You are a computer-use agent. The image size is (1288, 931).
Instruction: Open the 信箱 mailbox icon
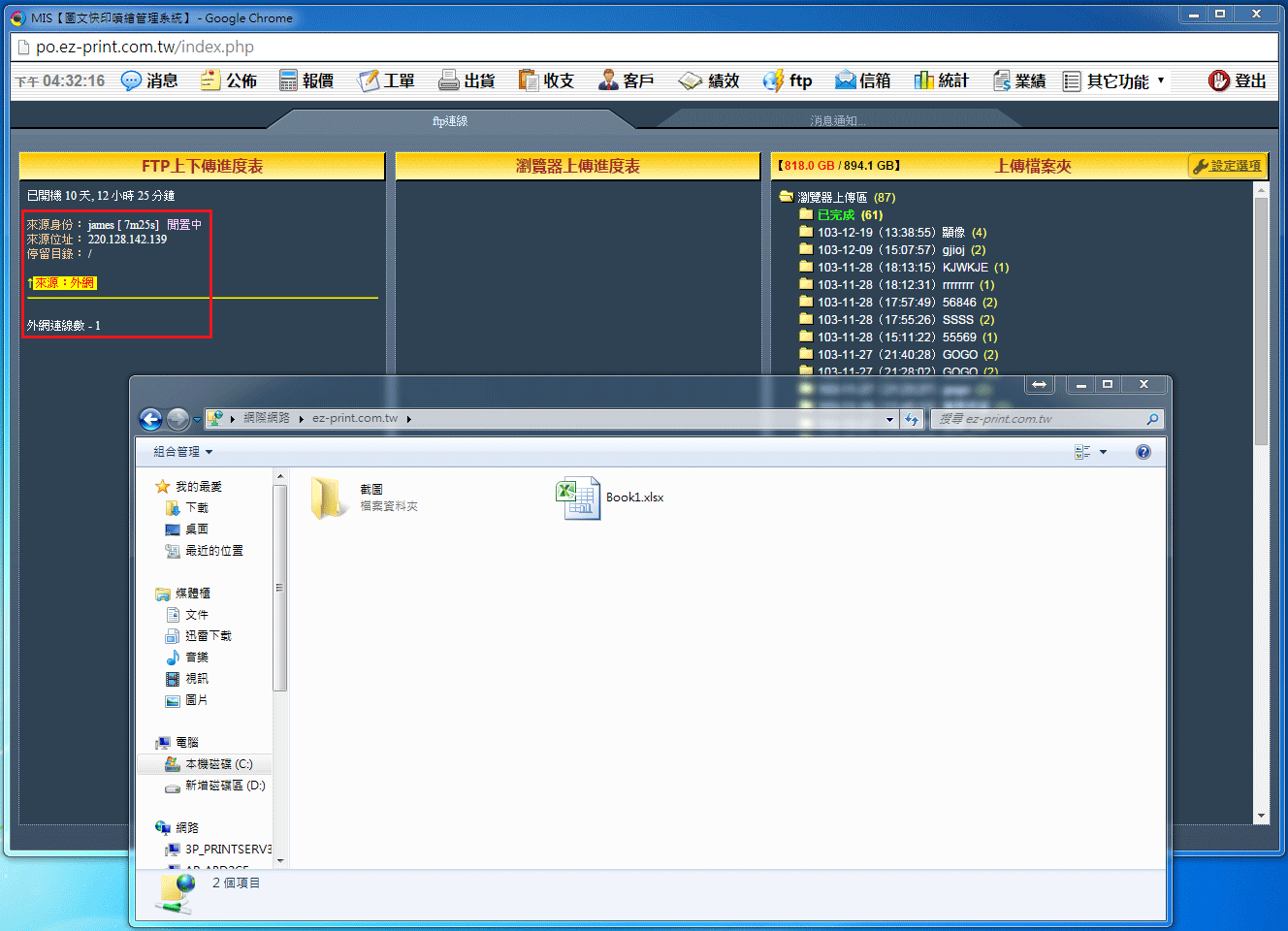pos(845,80)
